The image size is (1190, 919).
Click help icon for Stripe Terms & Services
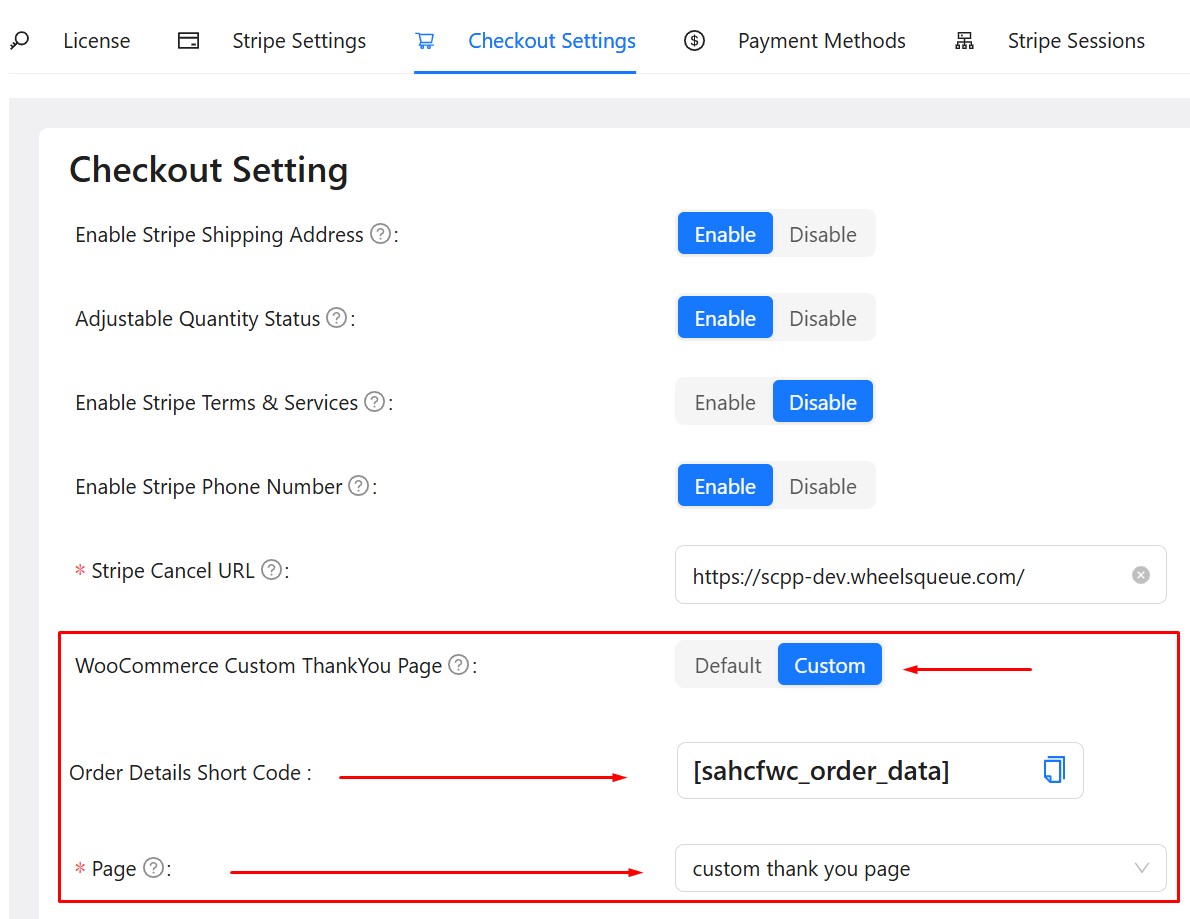(374, 402)
